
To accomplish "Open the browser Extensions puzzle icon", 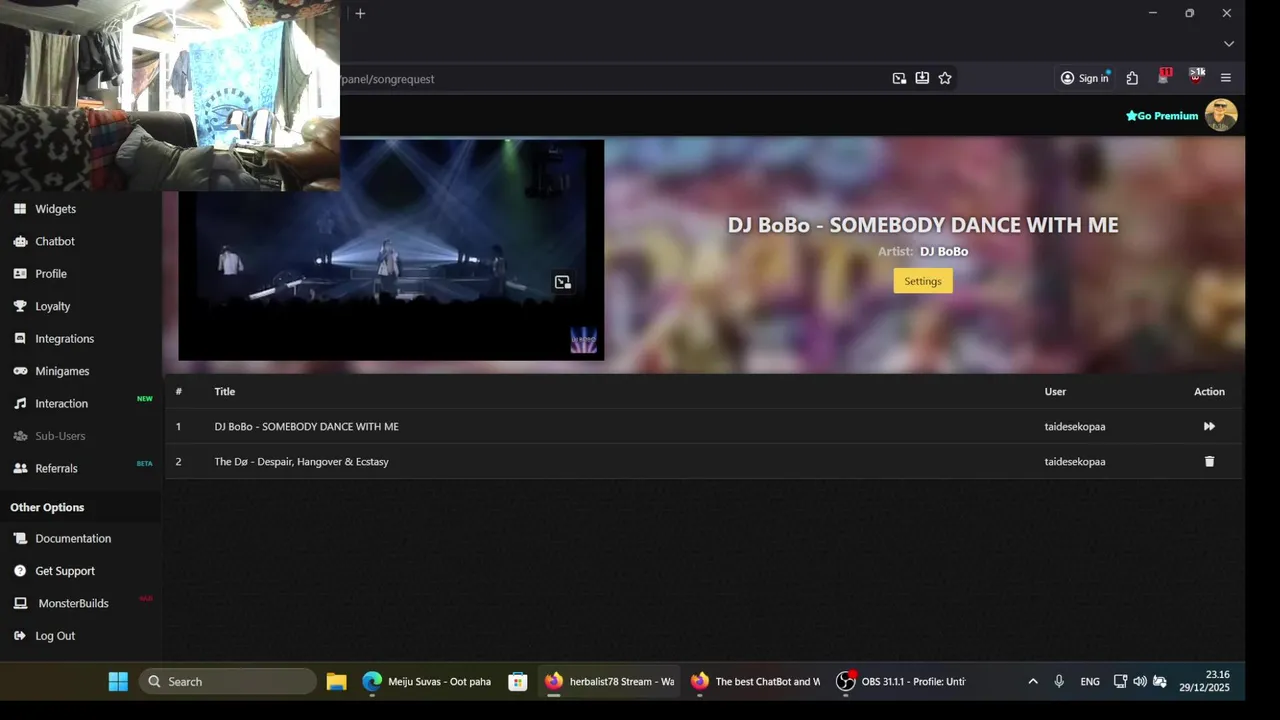I will (x=1132, y=78).
